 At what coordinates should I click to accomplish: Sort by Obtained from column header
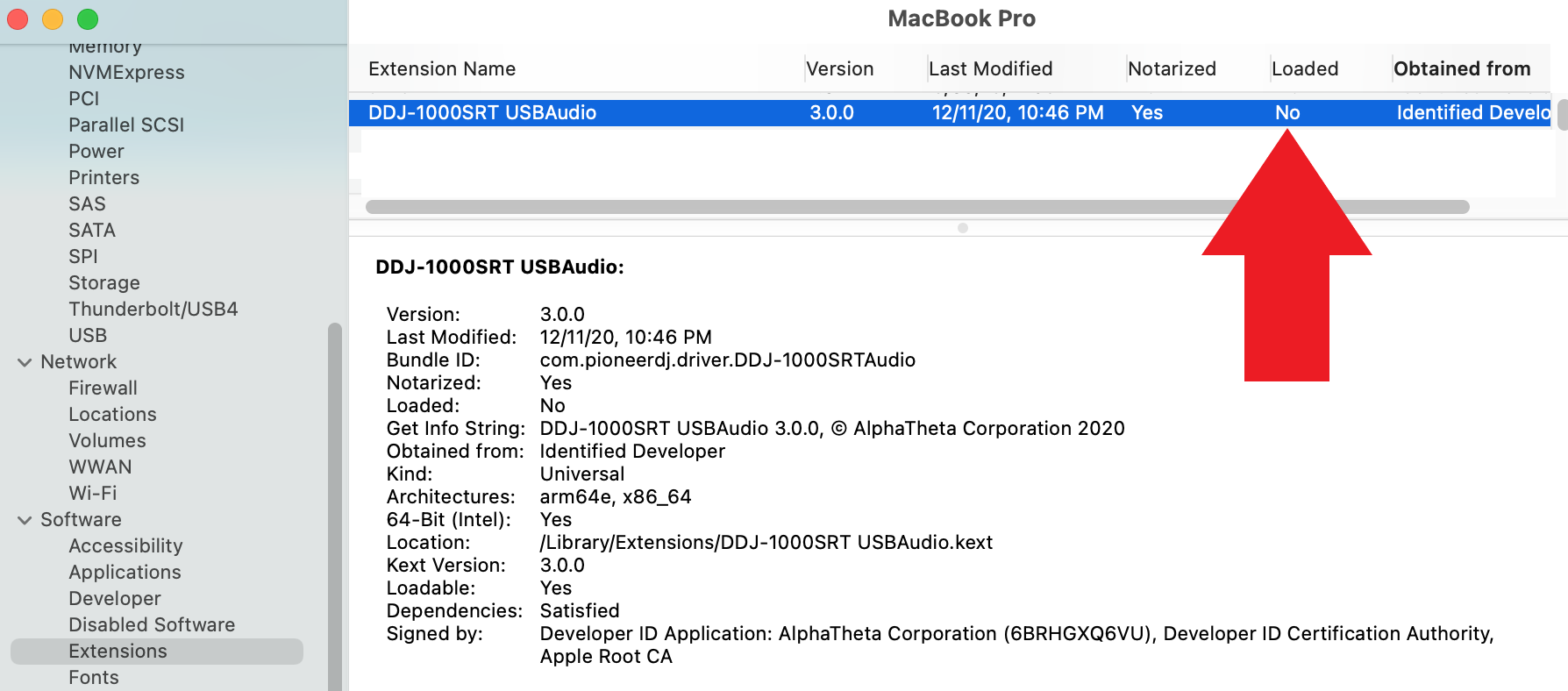click(1462, 69)
